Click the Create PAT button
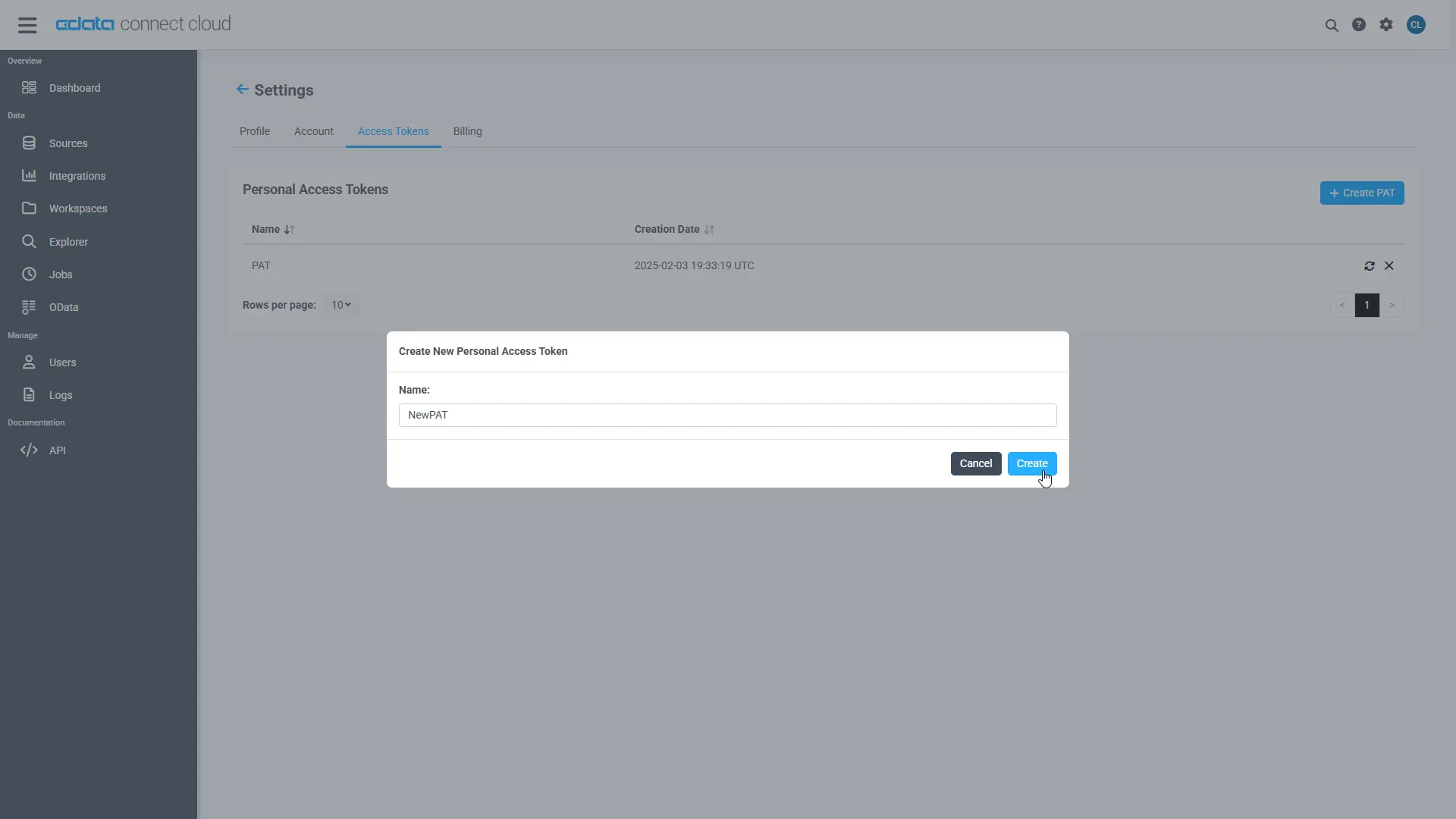Viewport: 1456px width, 819px height. [x=1362, y=193]
